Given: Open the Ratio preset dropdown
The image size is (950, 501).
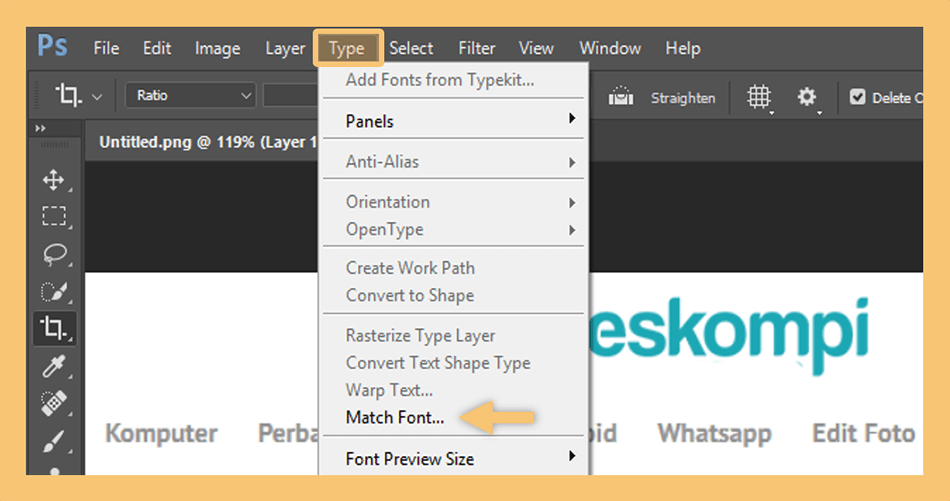Looking at the screenshot, I should 190,96.
